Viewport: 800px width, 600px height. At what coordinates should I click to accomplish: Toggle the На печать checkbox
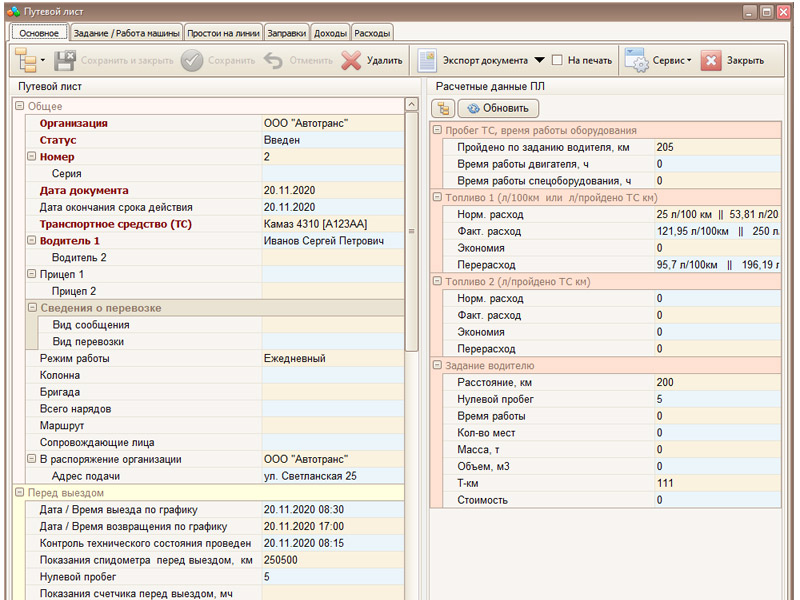[x=557, y=60]
